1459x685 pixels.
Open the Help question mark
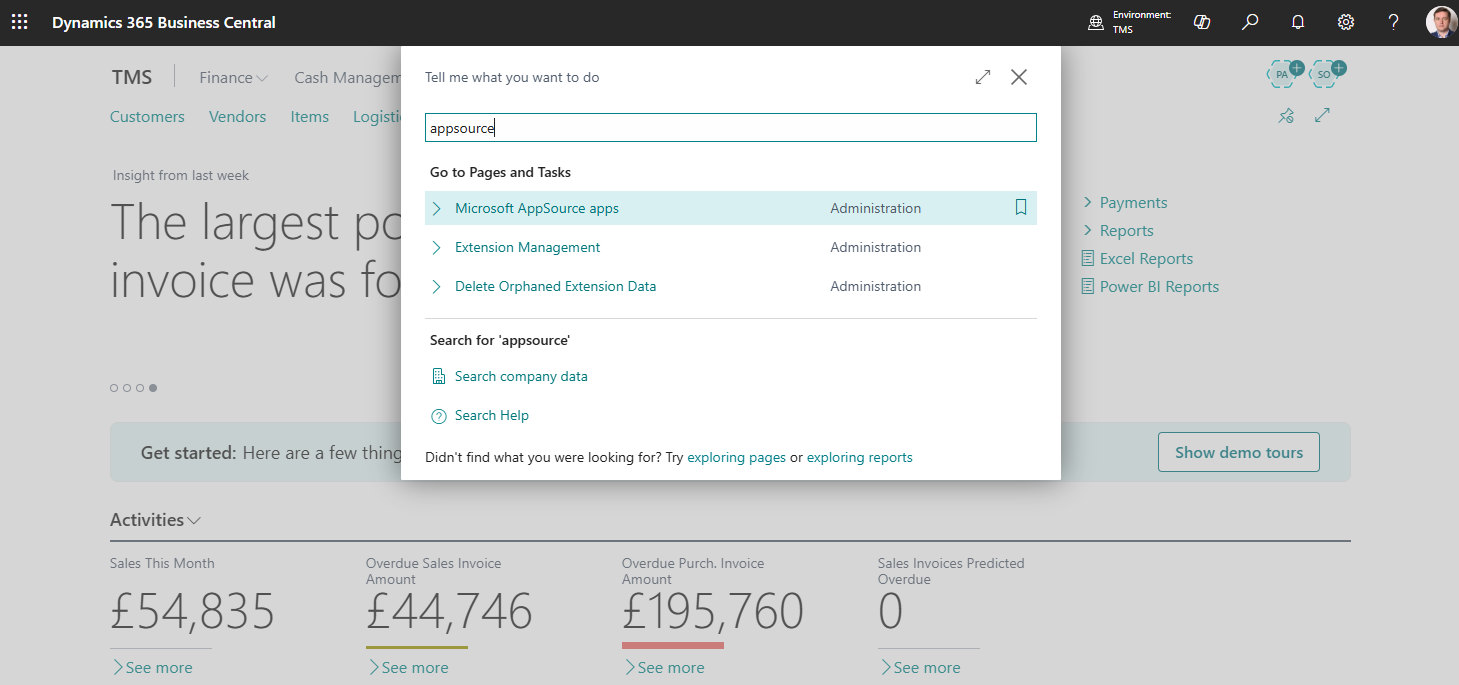point(1393,22)
